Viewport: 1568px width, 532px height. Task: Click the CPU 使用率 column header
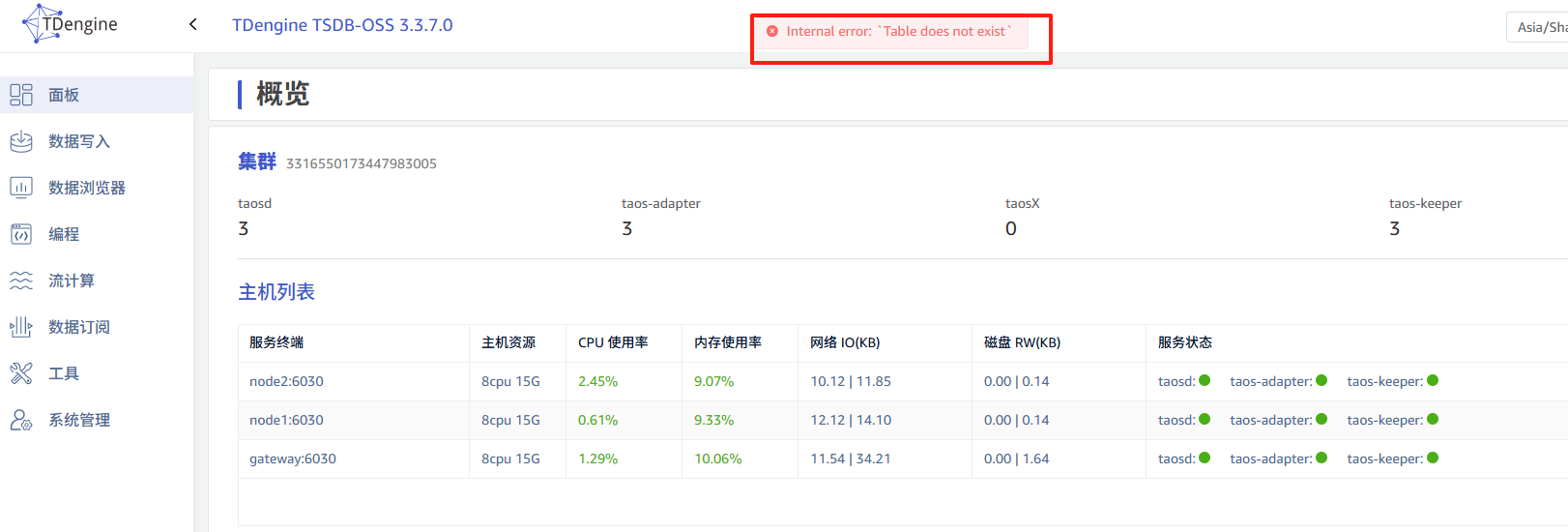[x=613, y=342]
